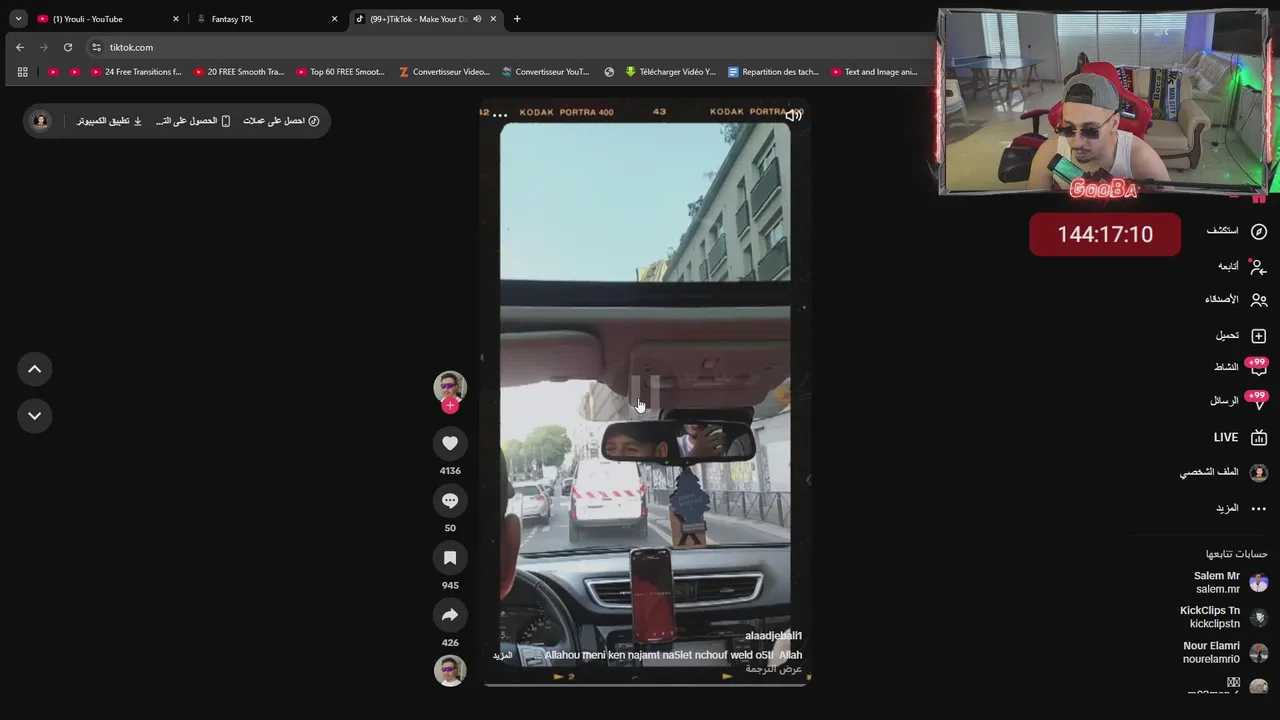Open Convertisseur YouT... bookmark
The width and height of the screenshot is (1280, 720).
point(546,72)
